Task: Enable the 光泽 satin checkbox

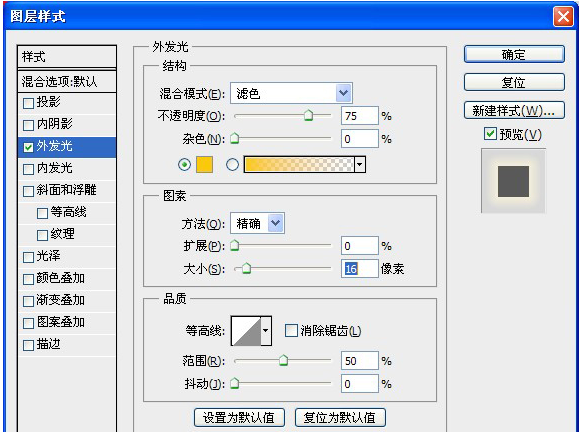Action: (28, 257)
